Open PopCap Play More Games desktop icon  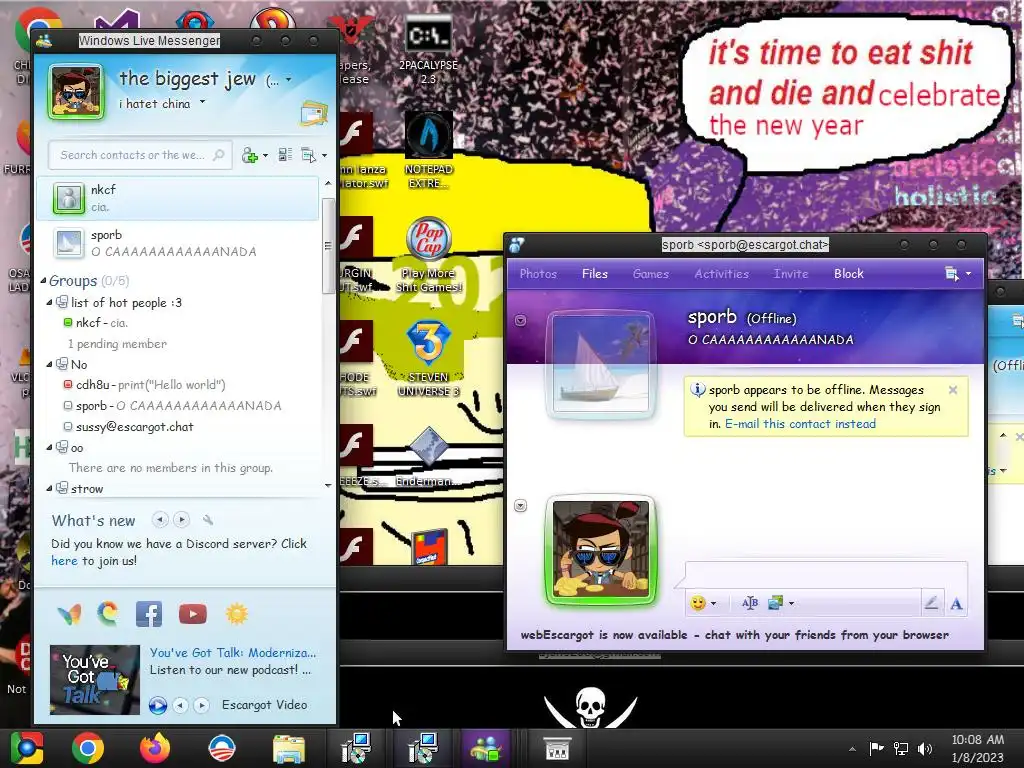[x=428, y=255]
